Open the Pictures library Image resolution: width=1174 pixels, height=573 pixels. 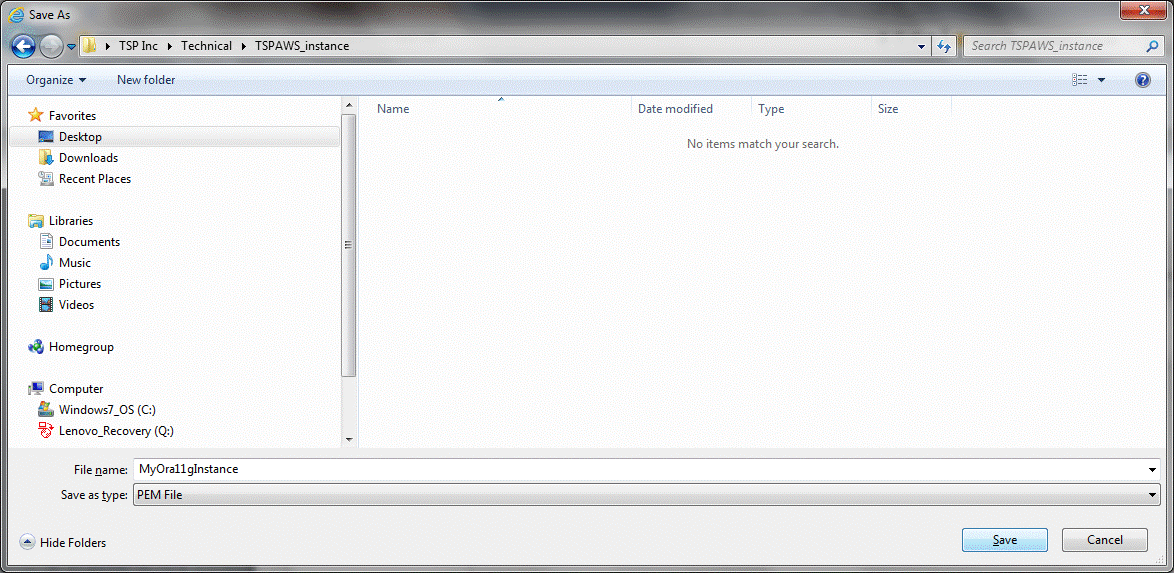pyautogui.click(x=80, y=284)
